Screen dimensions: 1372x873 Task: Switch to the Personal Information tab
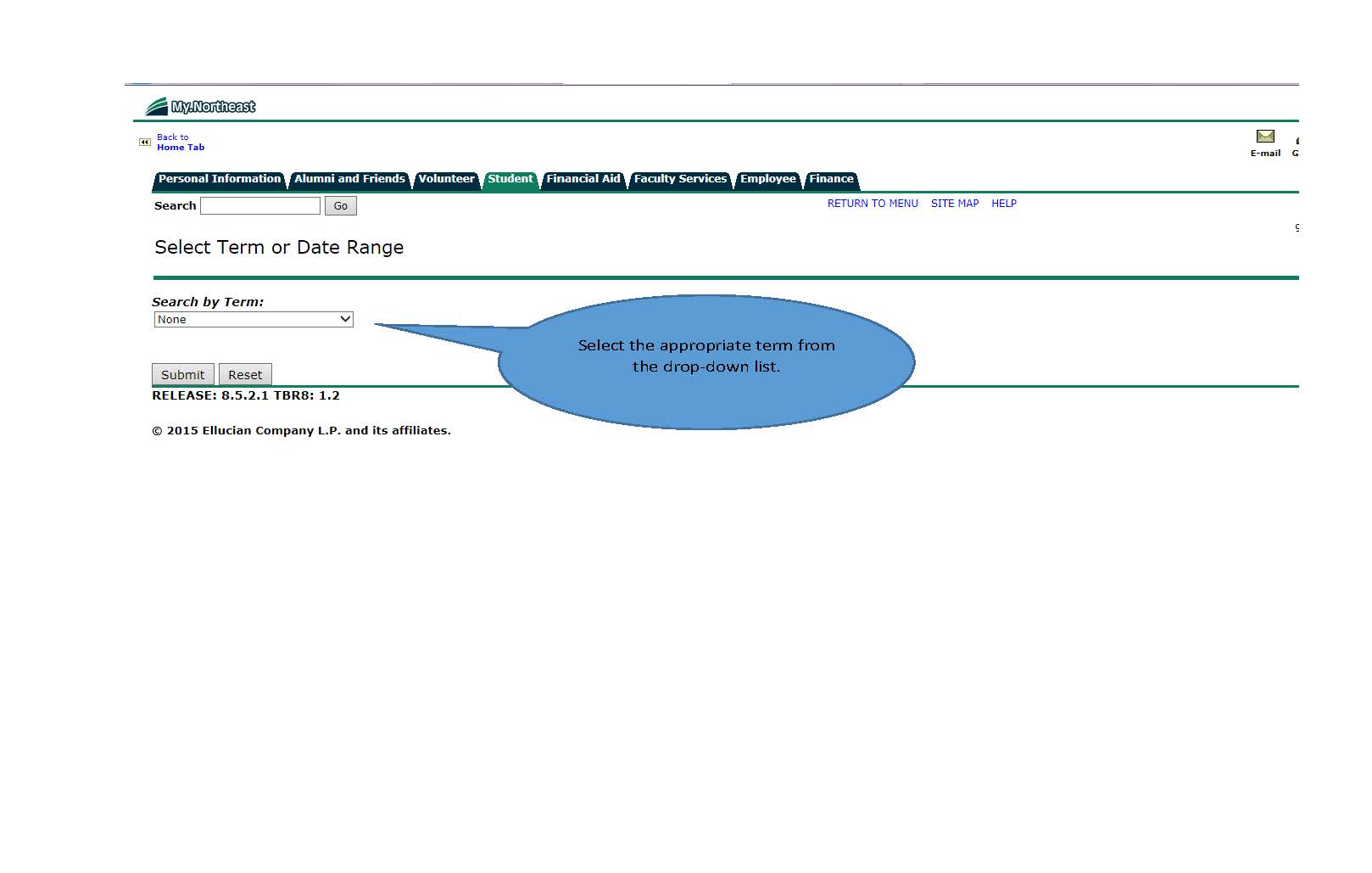click(x=219, y=179)
